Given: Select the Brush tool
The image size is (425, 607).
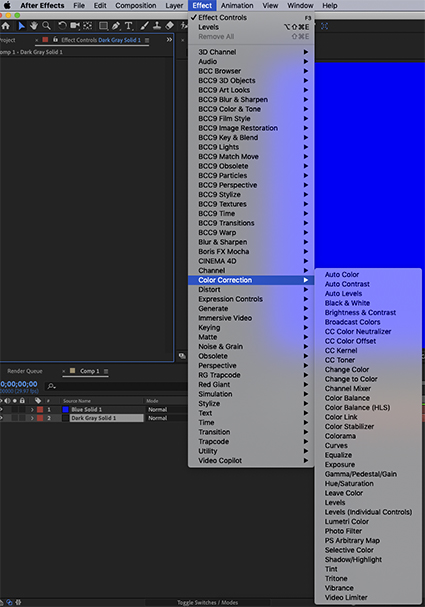Looking at the screenshot, I should coord(144,26).
